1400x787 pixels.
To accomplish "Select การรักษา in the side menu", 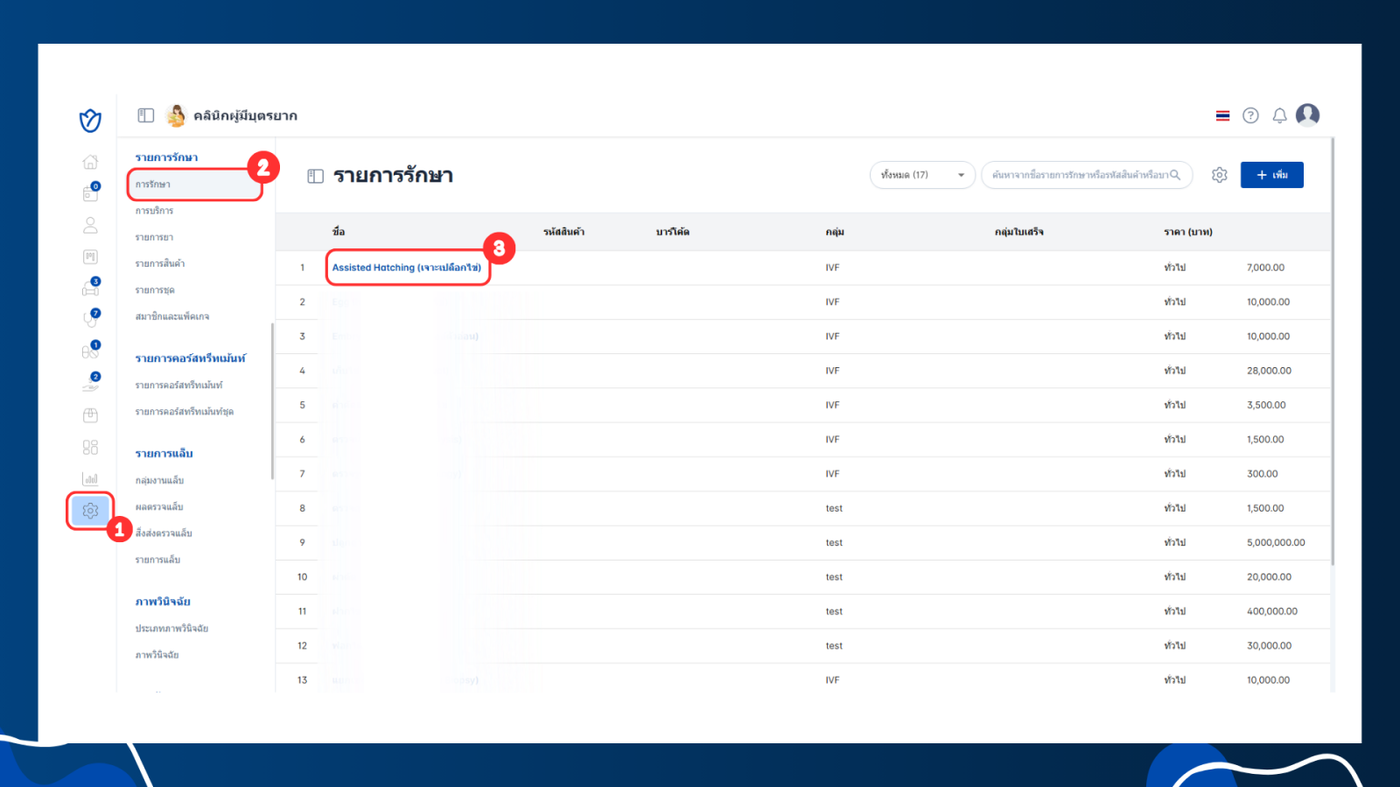I will [x=153, y=185].
